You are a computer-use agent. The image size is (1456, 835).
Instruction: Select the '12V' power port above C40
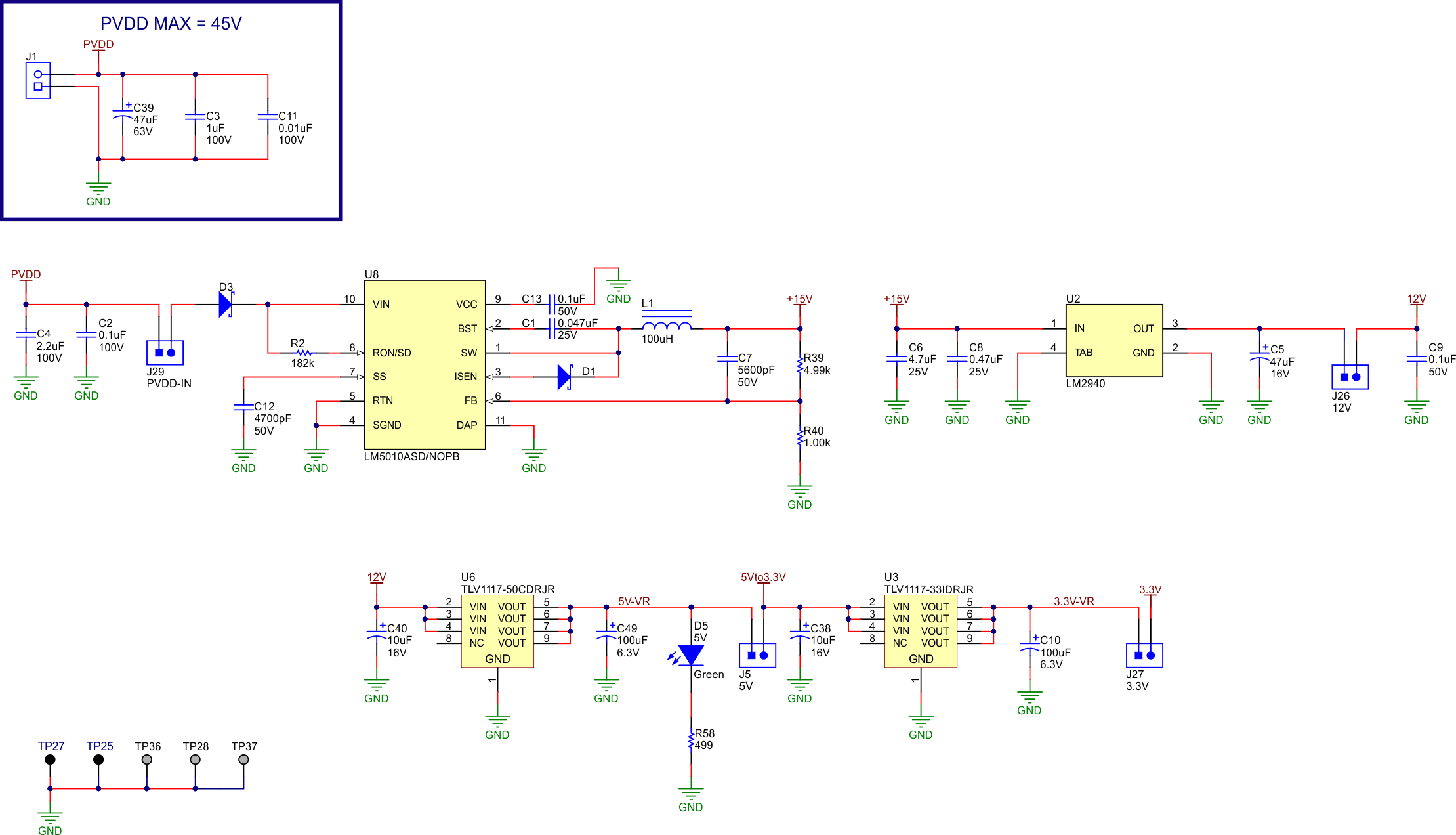(377, 577)
